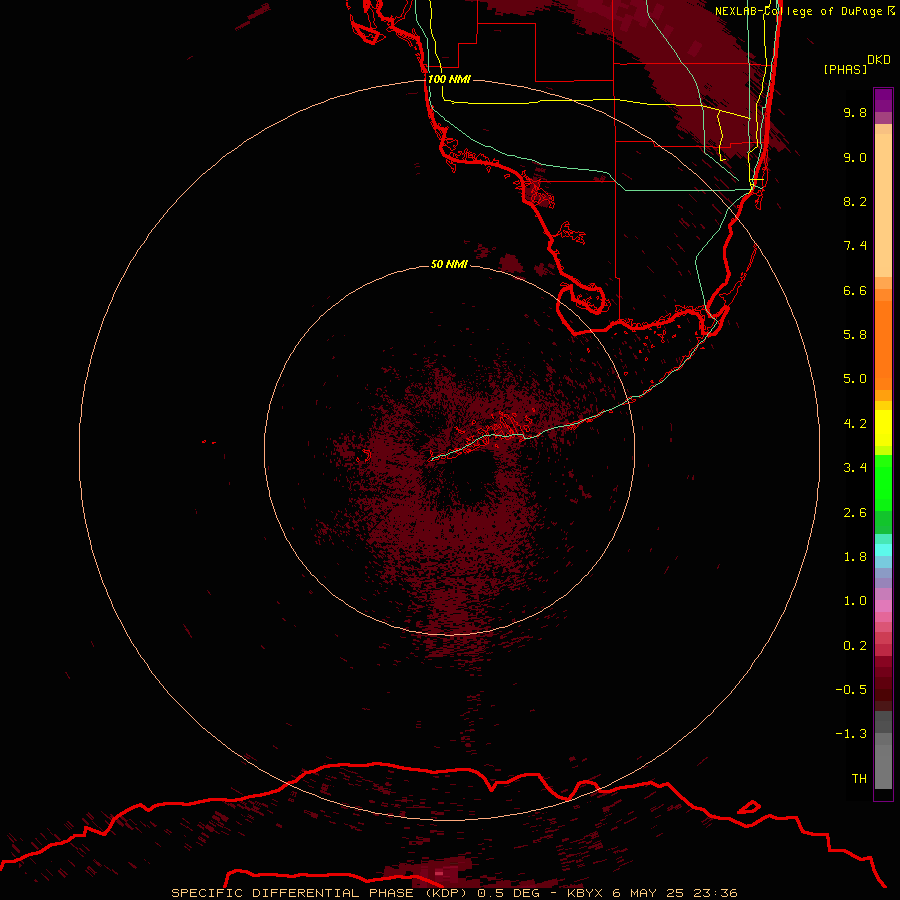Pick the pink color band near 1.0
The image size is (900, 900).
pos(883,606)
